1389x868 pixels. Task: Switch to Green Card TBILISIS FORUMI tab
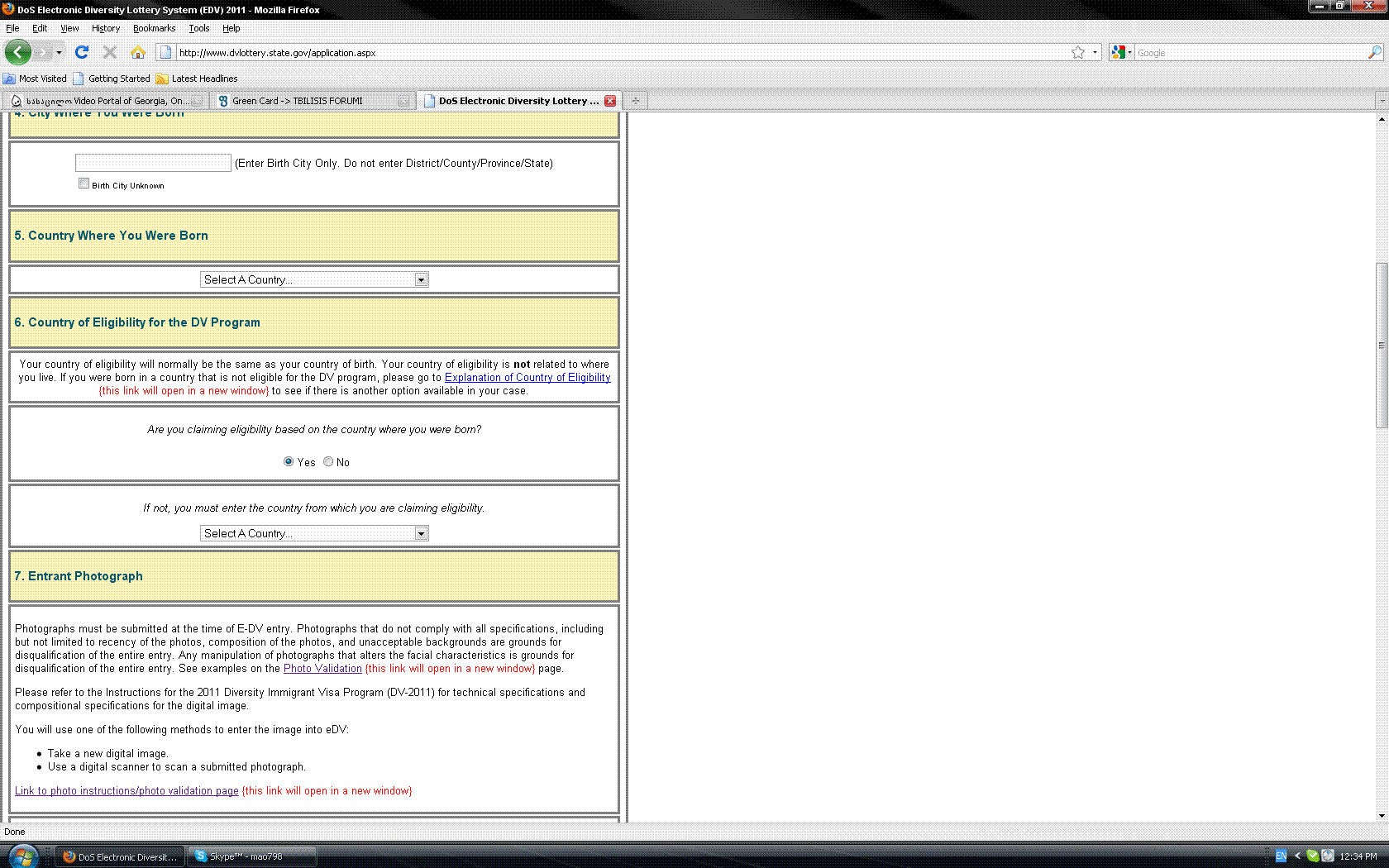(313, 101)
